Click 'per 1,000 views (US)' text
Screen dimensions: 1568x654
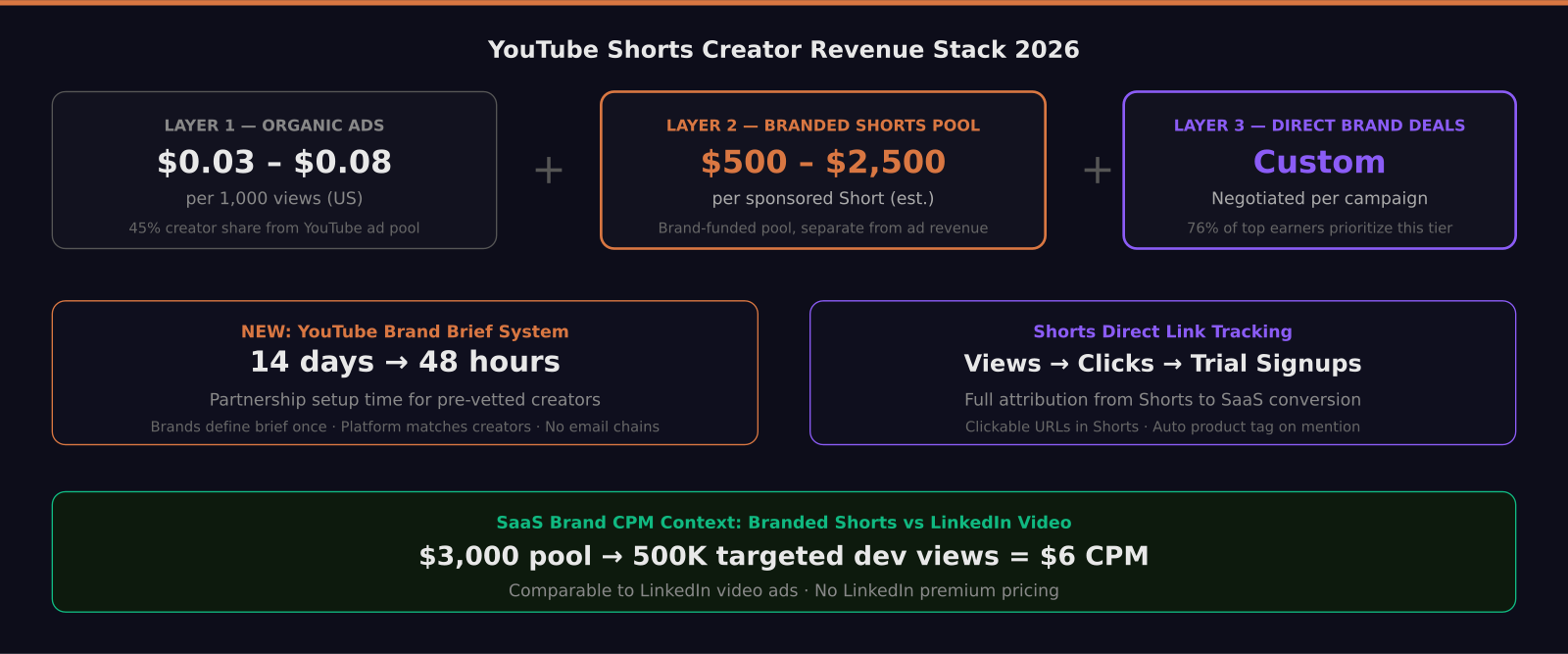point(274,198)
